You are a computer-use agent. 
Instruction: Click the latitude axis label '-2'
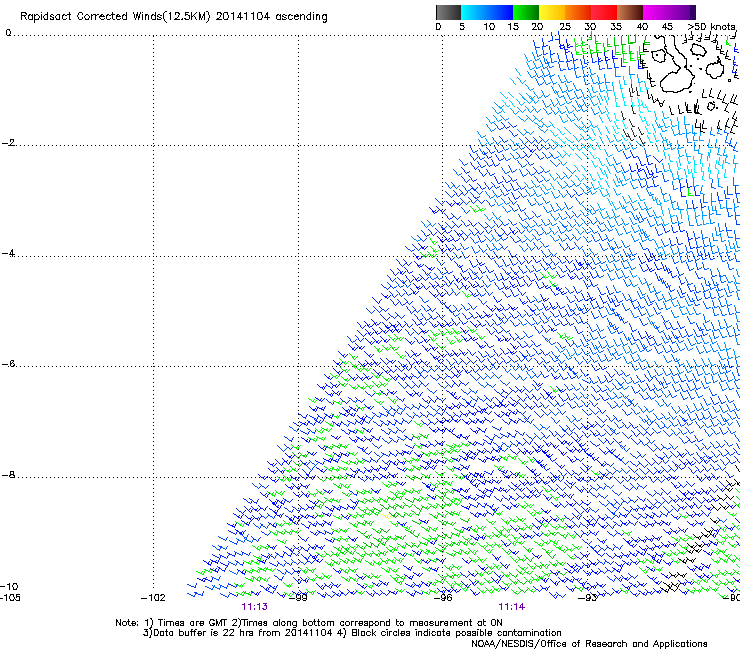coord(8,143)
